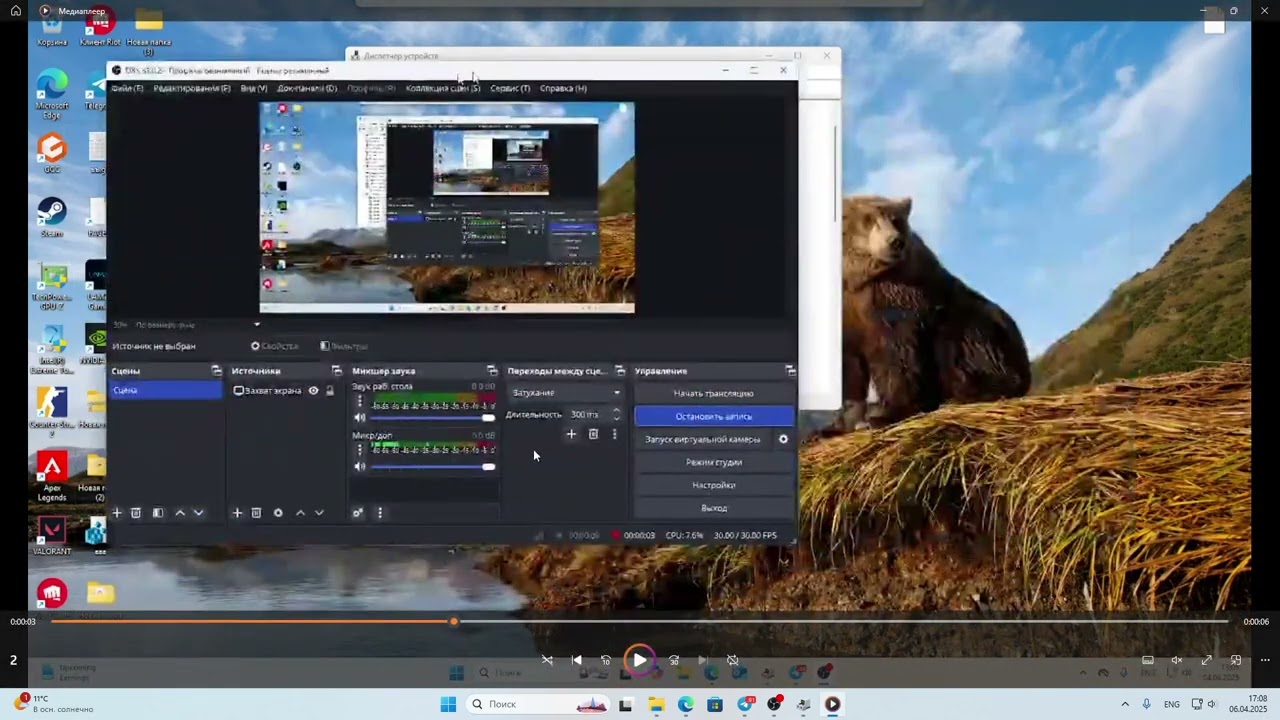Remove the scene transition with the trash icon
Image resolution: width=1280 pixels, height=720 pixels.
coord(593,434)
